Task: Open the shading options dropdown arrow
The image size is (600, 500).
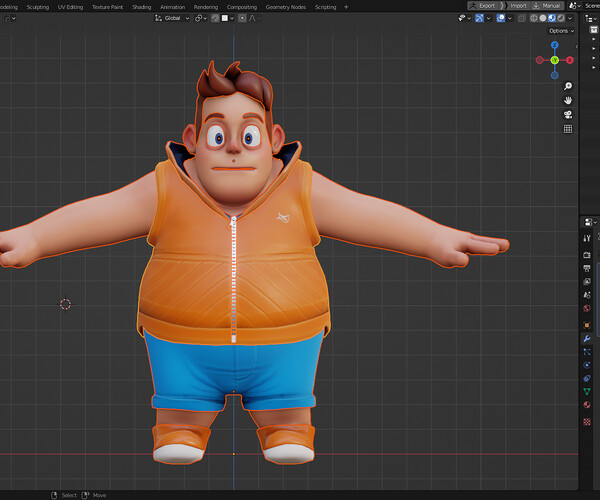Action: (570, 18)
